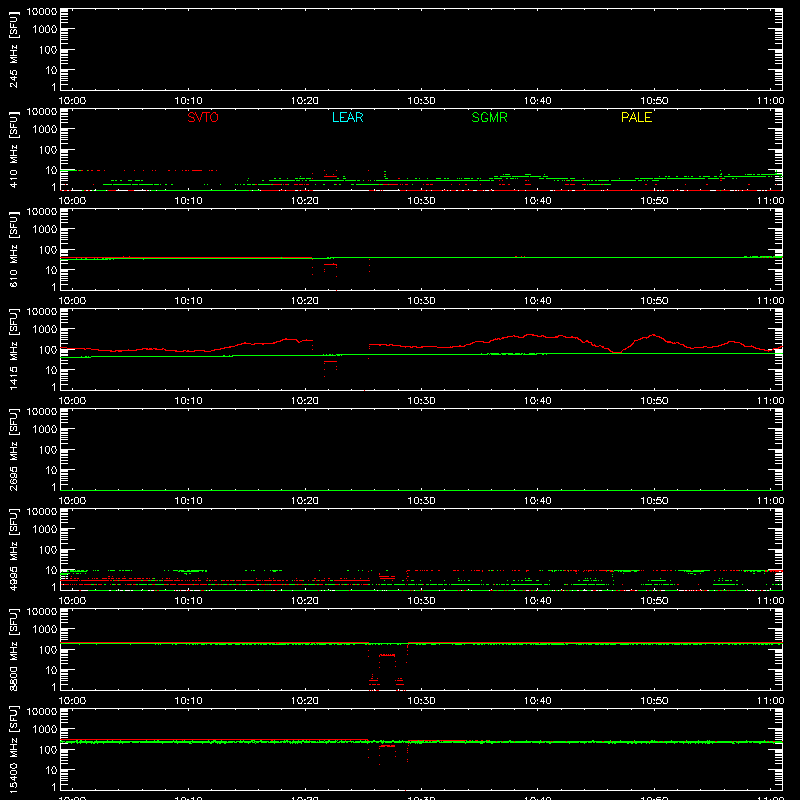Click the red data dip in 8800 MHz panel
The height and width of the screenshot is (800, 800).
387,667
